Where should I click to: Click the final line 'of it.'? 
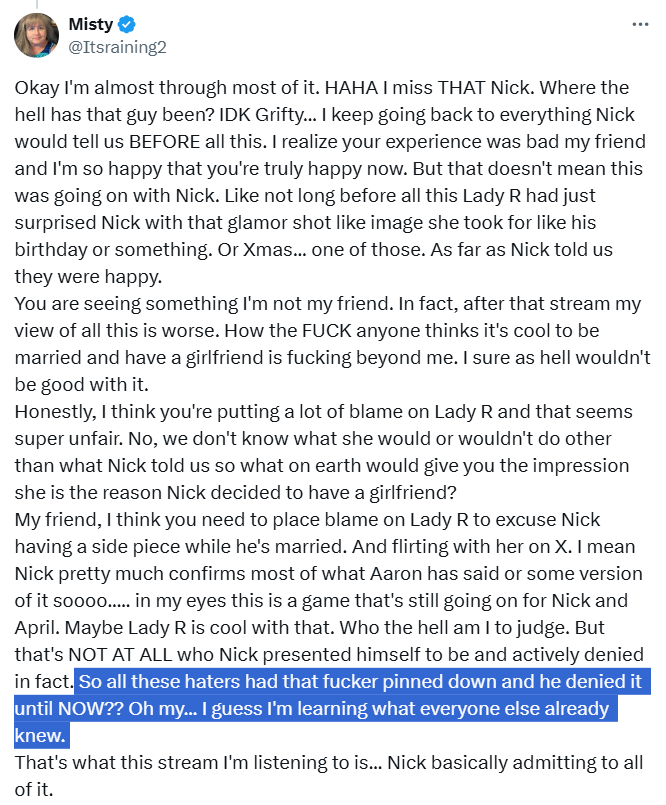[33, 790]
